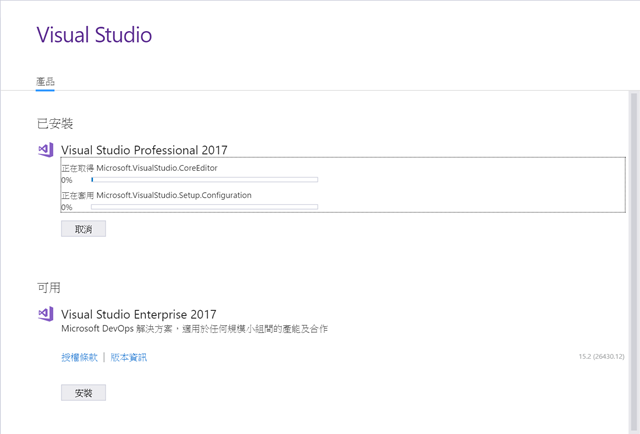The height and width of the screenshot is (434, 640).
Task: Select the 產品 tab
Action: 45,82
